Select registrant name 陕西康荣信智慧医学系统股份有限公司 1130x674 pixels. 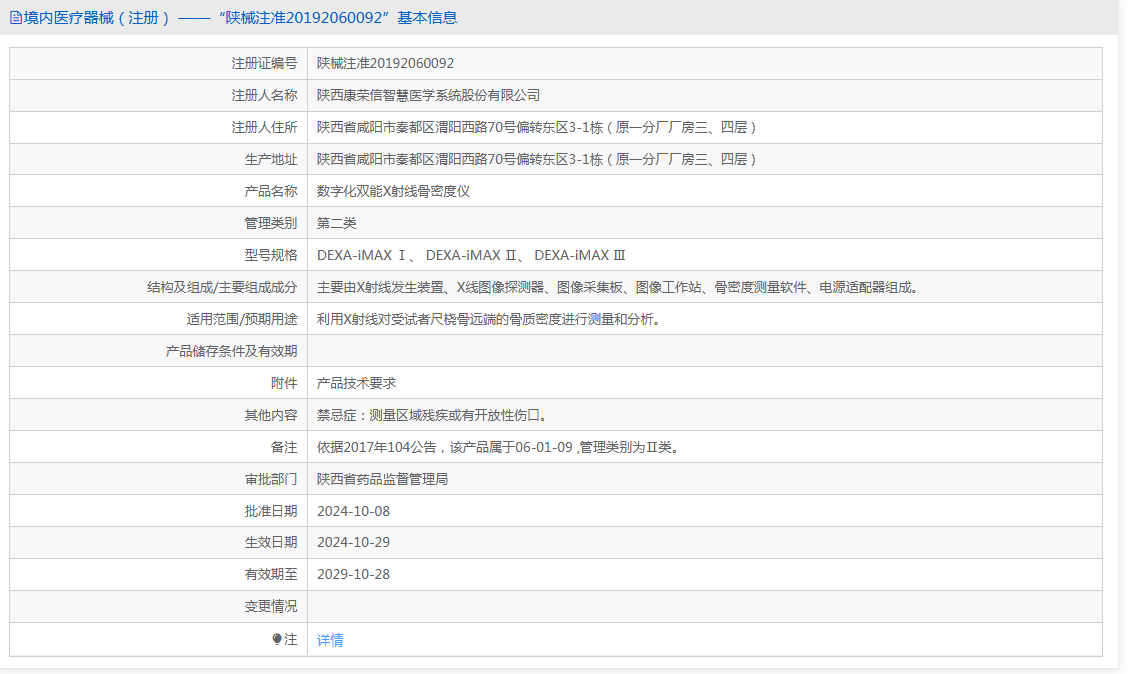coord(429,95)
